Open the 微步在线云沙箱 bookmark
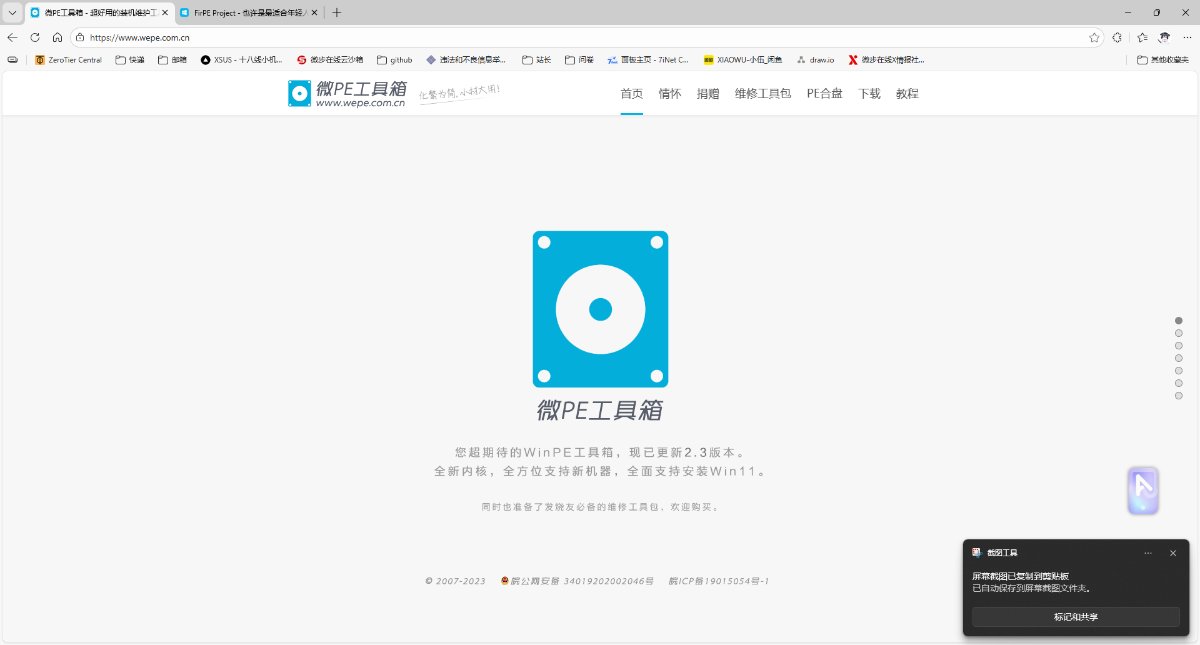Screen dimensions: 1200x645 click(329, 60)
